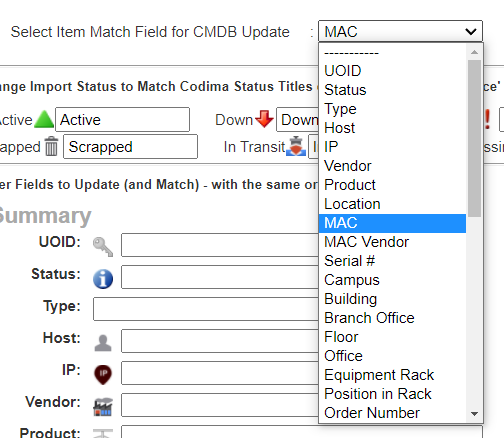Click the Host person icon
This screenshot has height=438, width=504.
[x=103, y=343]
